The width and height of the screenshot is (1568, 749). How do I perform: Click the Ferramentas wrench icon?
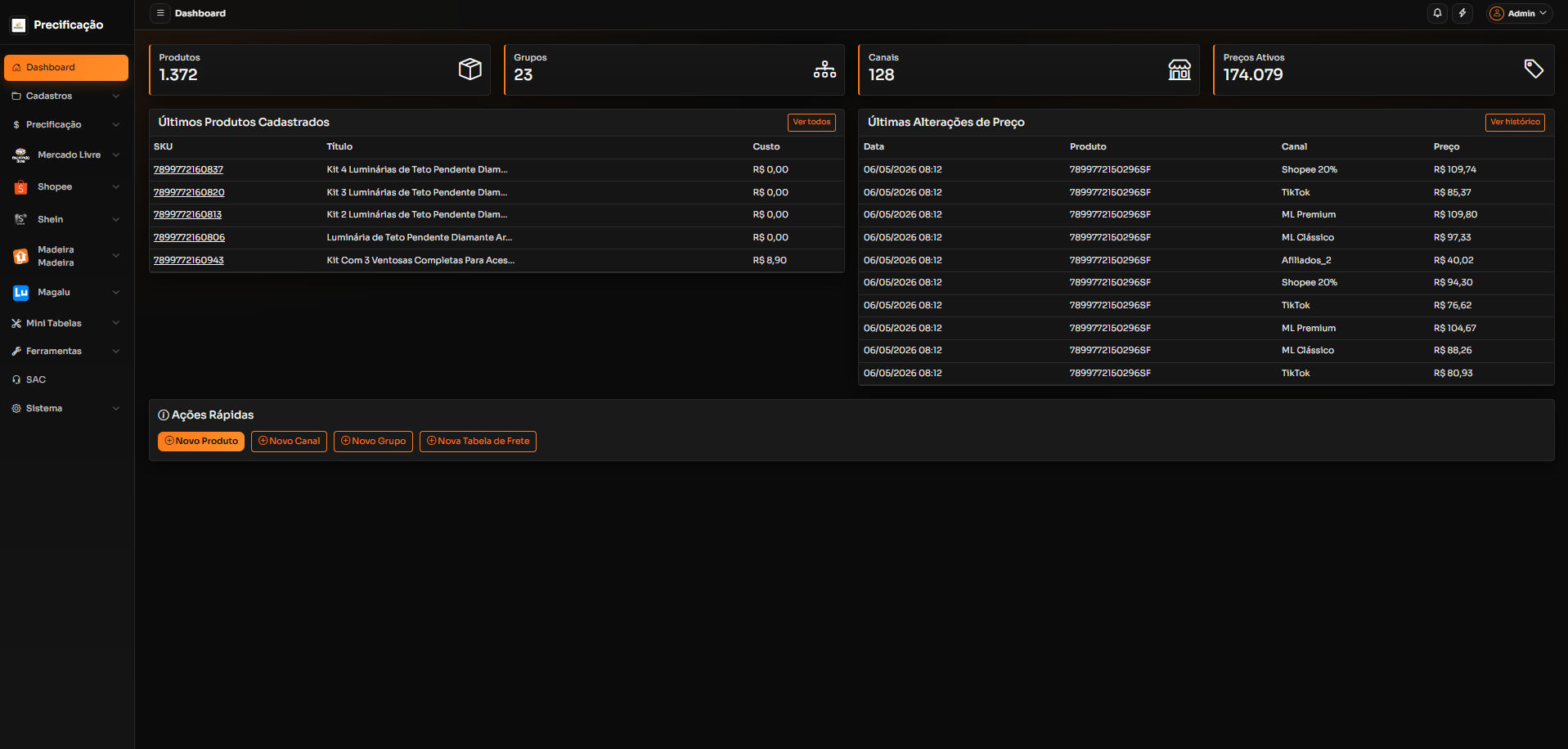click(x=16, y=352)
